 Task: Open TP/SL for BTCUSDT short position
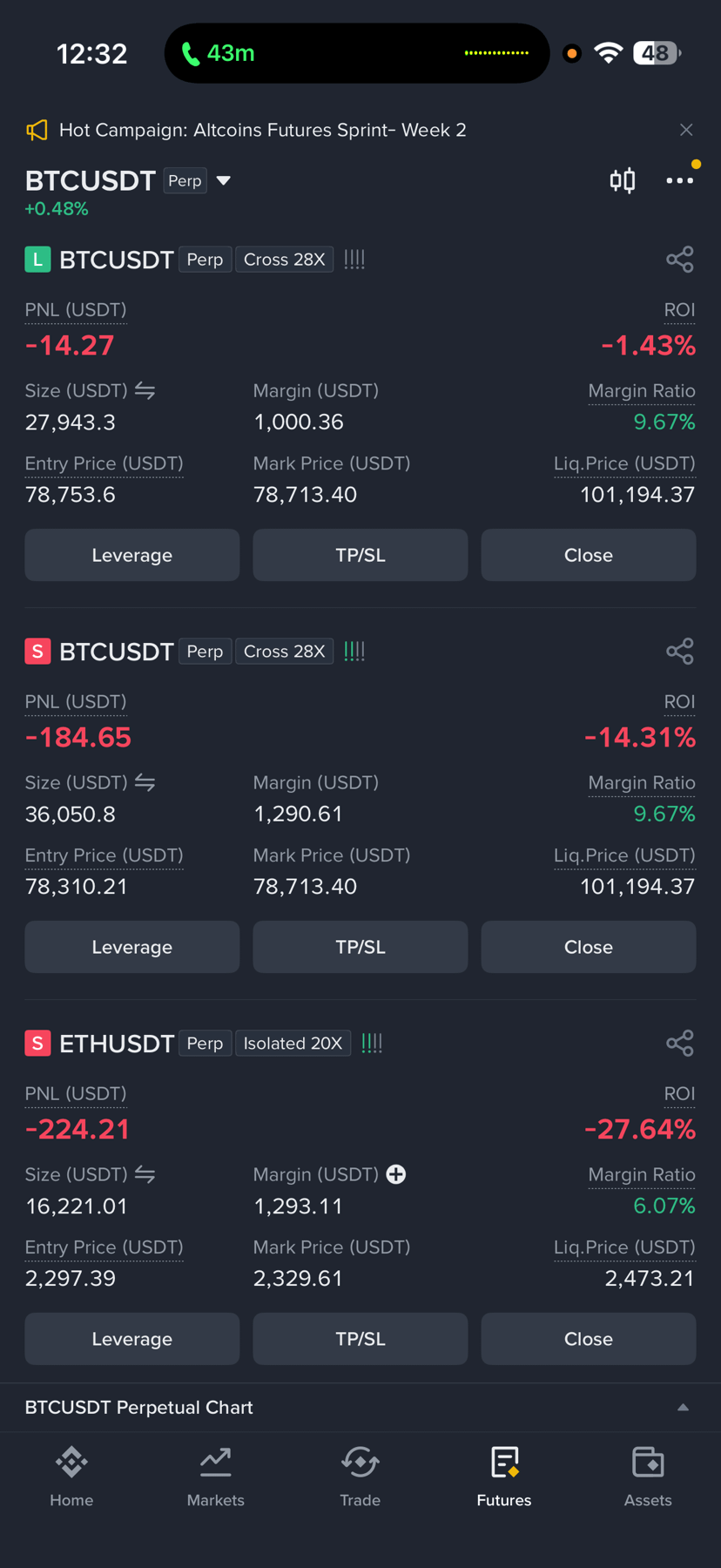pos(360,947)
